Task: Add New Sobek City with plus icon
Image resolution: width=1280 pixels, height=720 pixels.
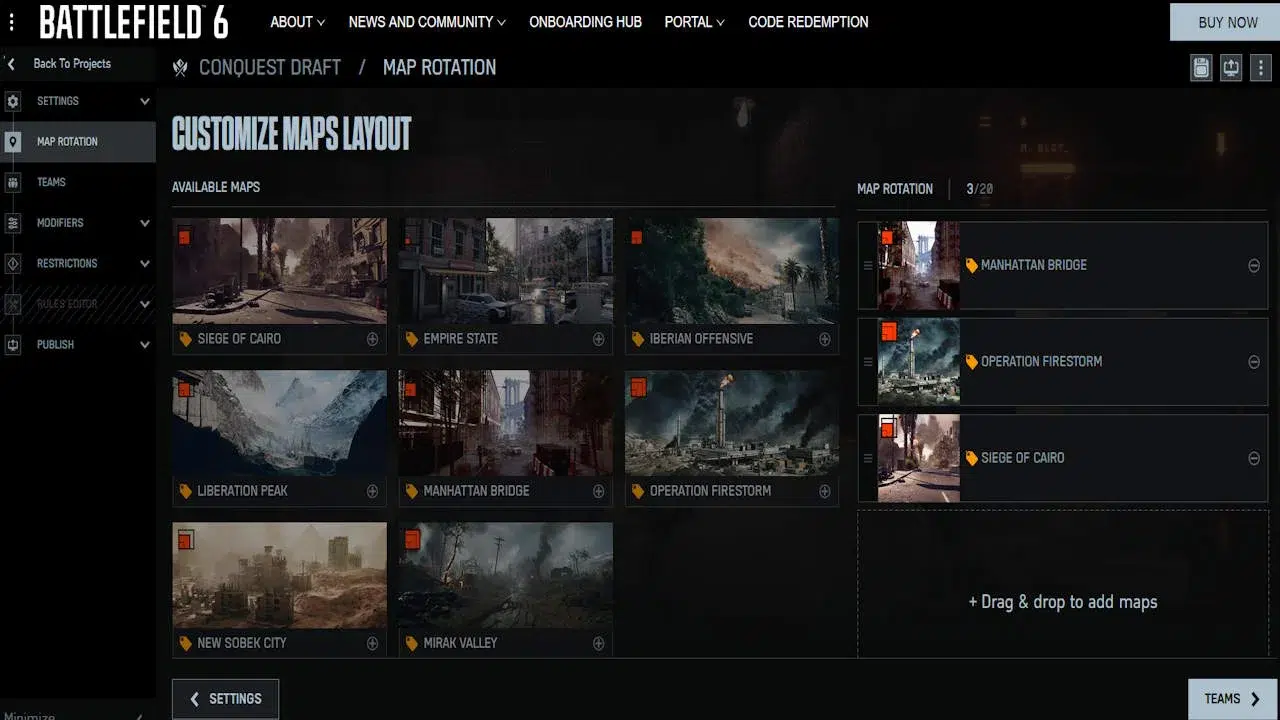Action: (x=372, y=643)
